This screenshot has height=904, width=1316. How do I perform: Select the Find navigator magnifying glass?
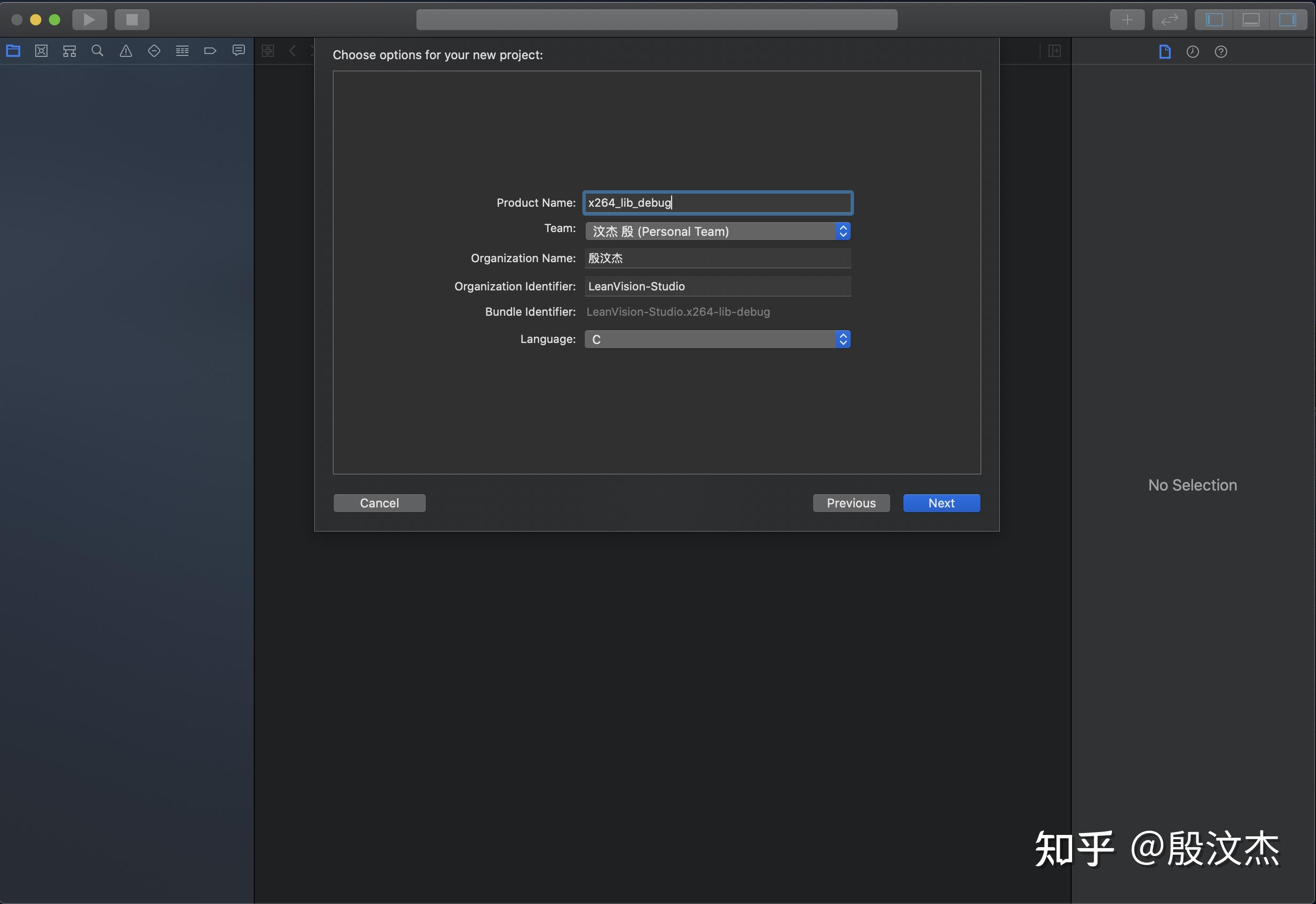click(97, 50)
